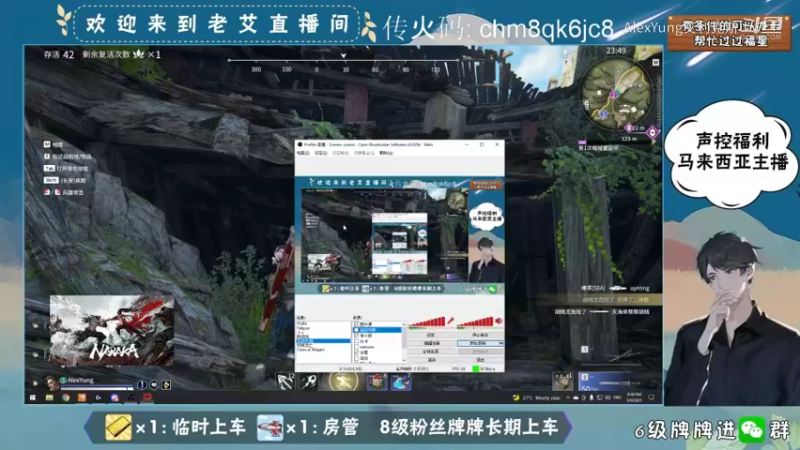This screenshot has width=800, height=450.
Task: Open the red app icon in taskbar
Action: click(147, 396)
